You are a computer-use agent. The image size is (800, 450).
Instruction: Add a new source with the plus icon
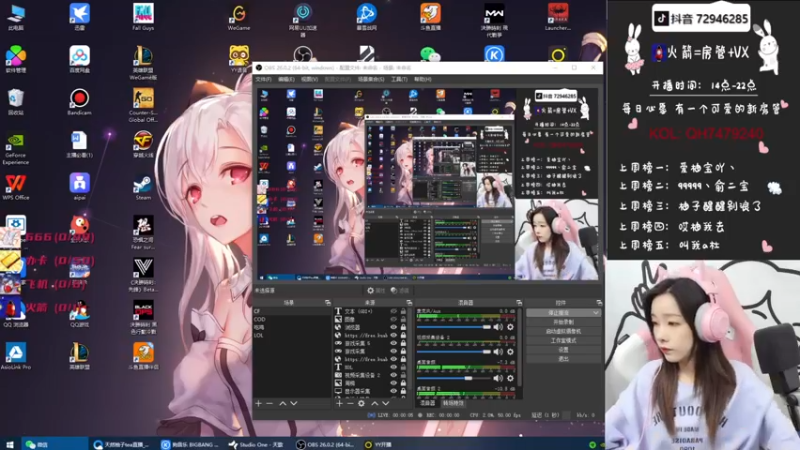[x=339, y=404]
